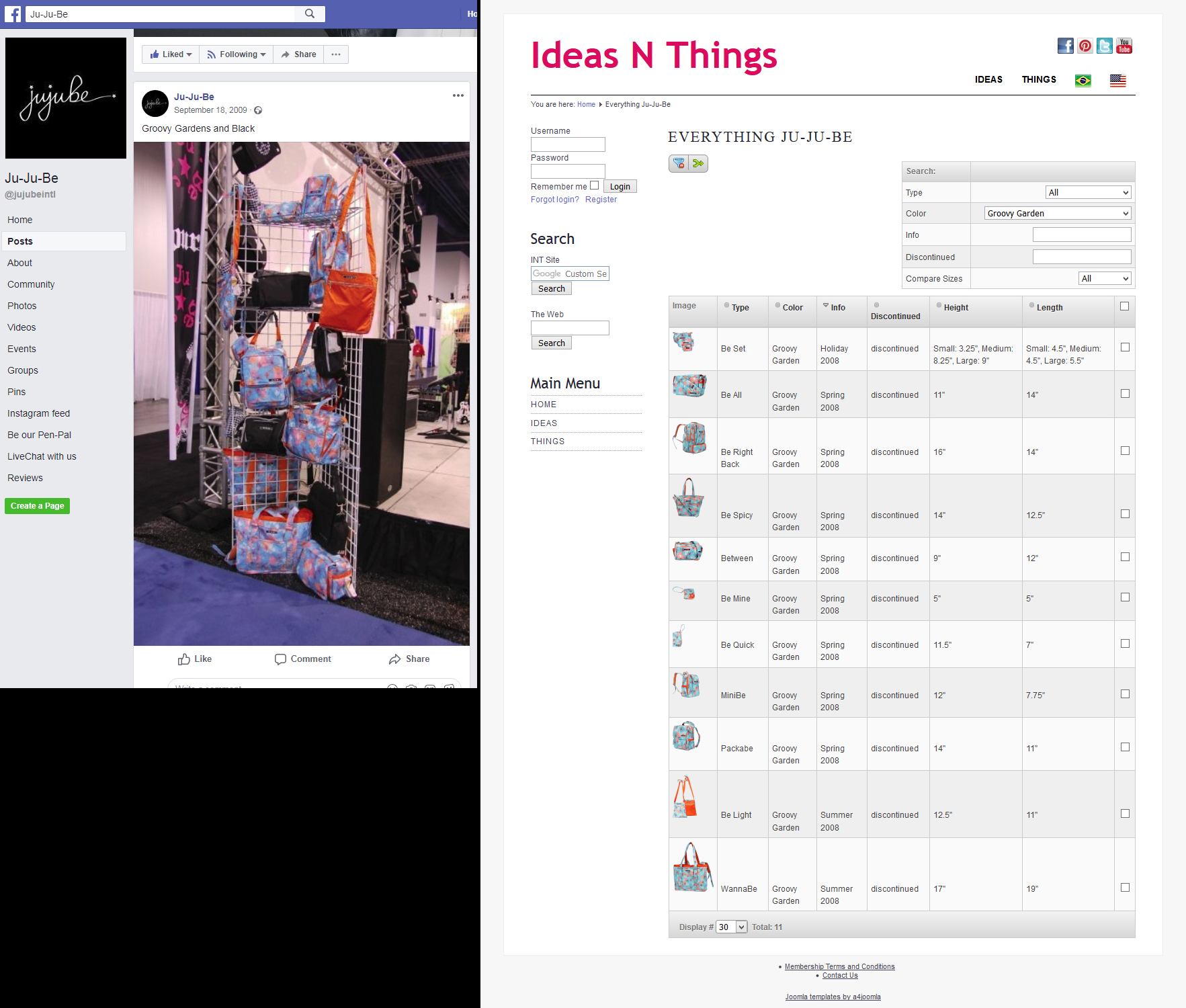Open the Be All product thumbnail
Screen dimensions: 1186x1008
(689, 386)
